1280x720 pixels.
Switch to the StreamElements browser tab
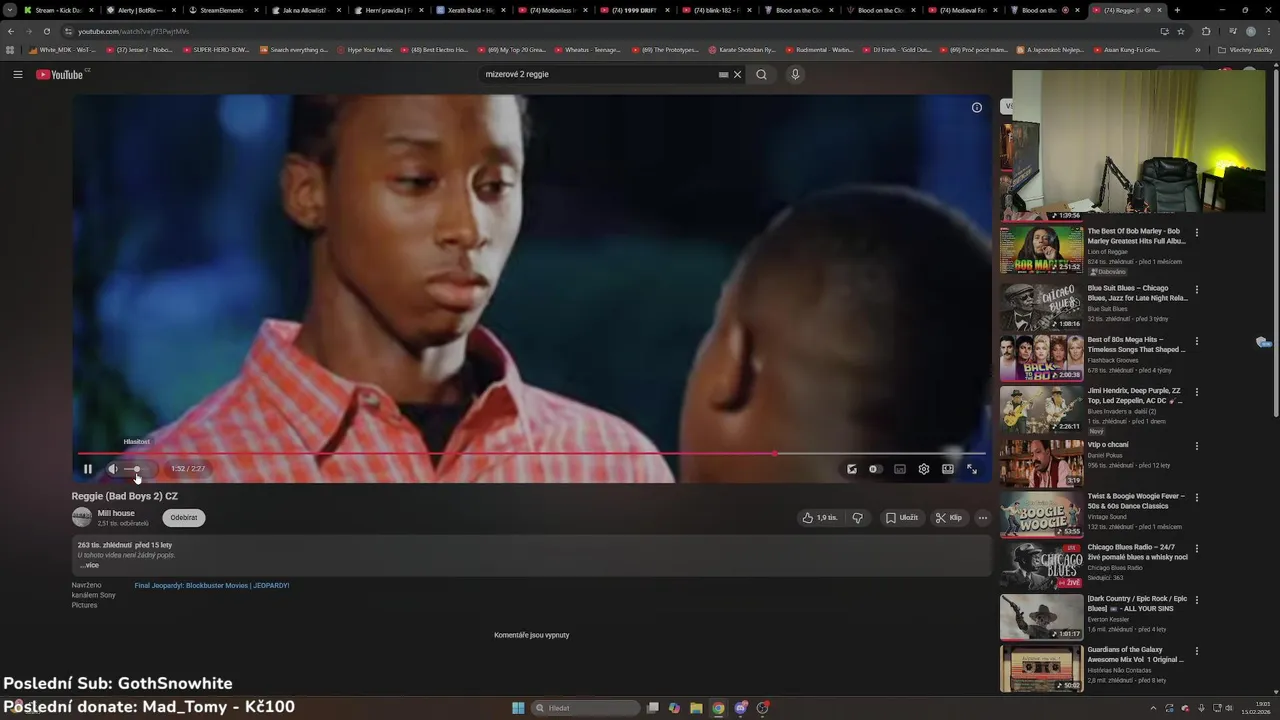[x=225, y=10]
